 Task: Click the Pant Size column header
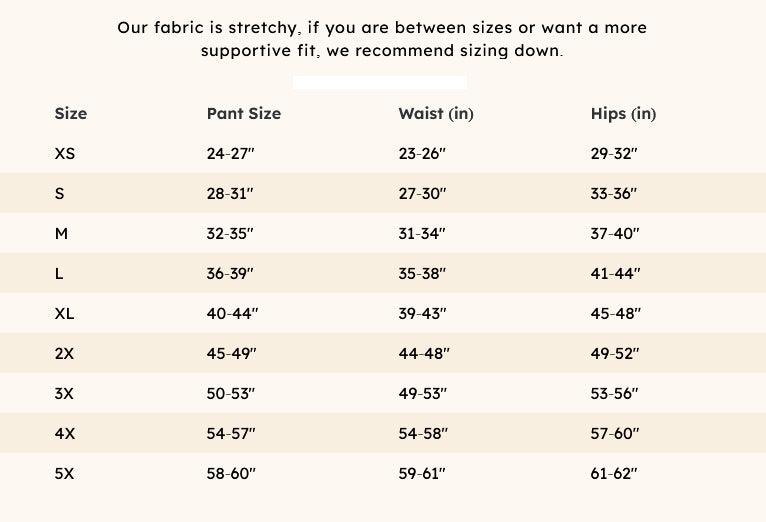click(243, 114)
